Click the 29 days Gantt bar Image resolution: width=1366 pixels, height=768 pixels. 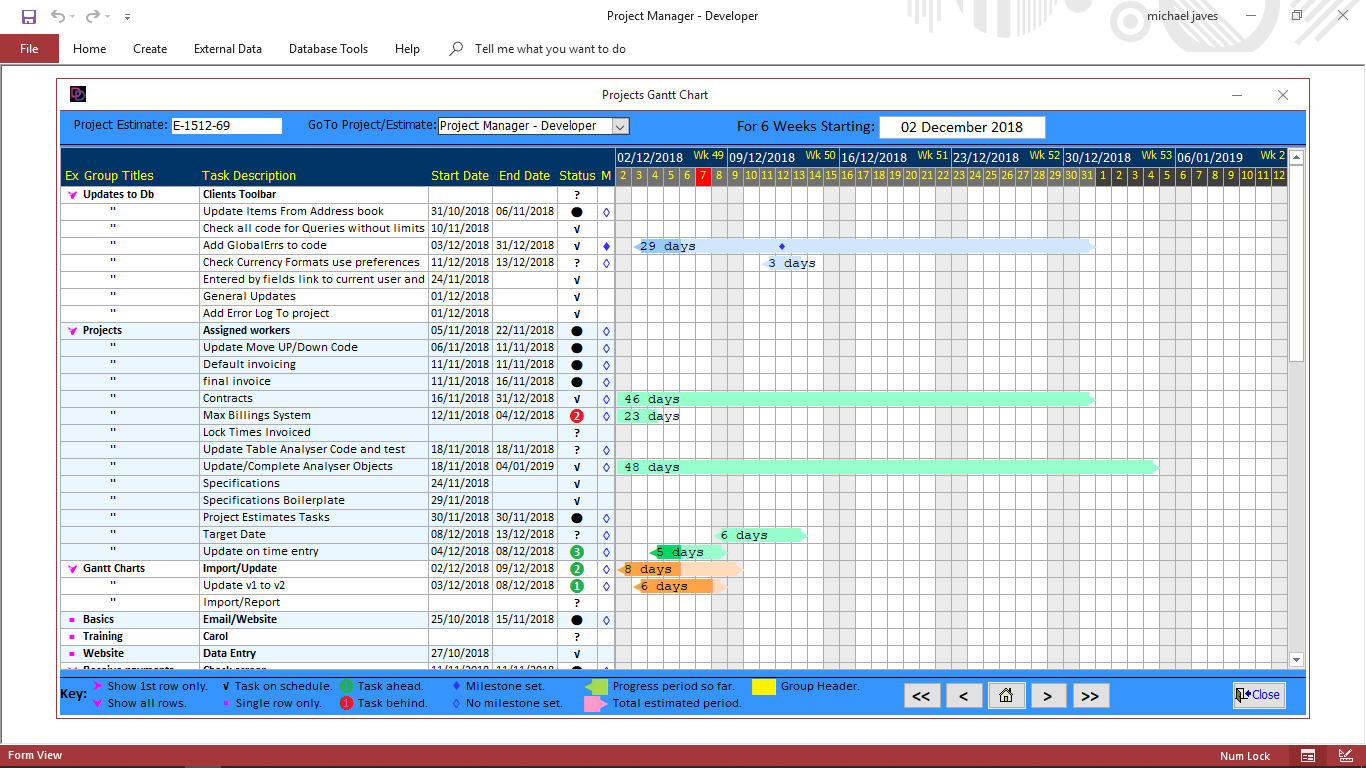(x=864, y=246)
